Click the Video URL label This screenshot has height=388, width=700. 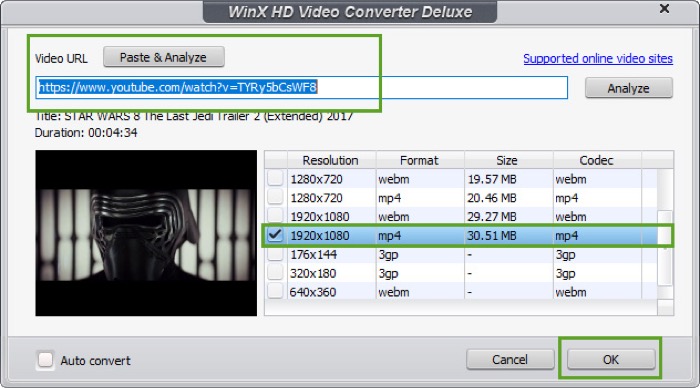[x=61, y=58]
